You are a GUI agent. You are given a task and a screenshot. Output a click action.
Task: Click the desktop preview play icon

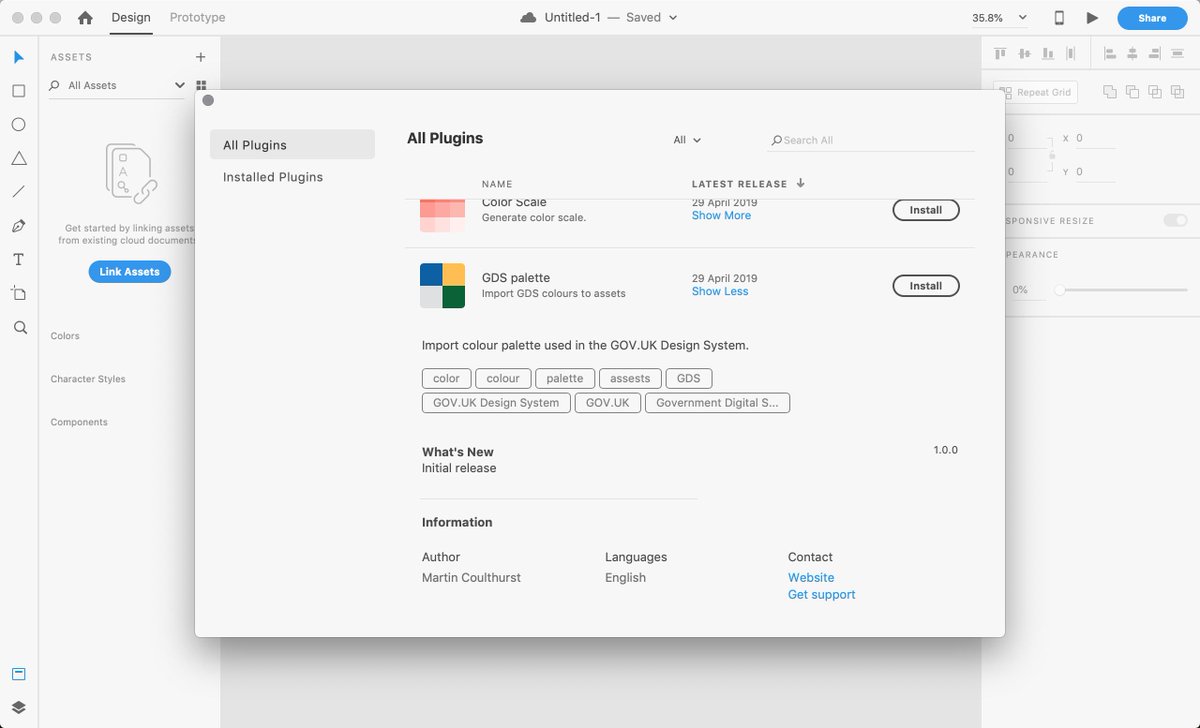click(1092, 18)
